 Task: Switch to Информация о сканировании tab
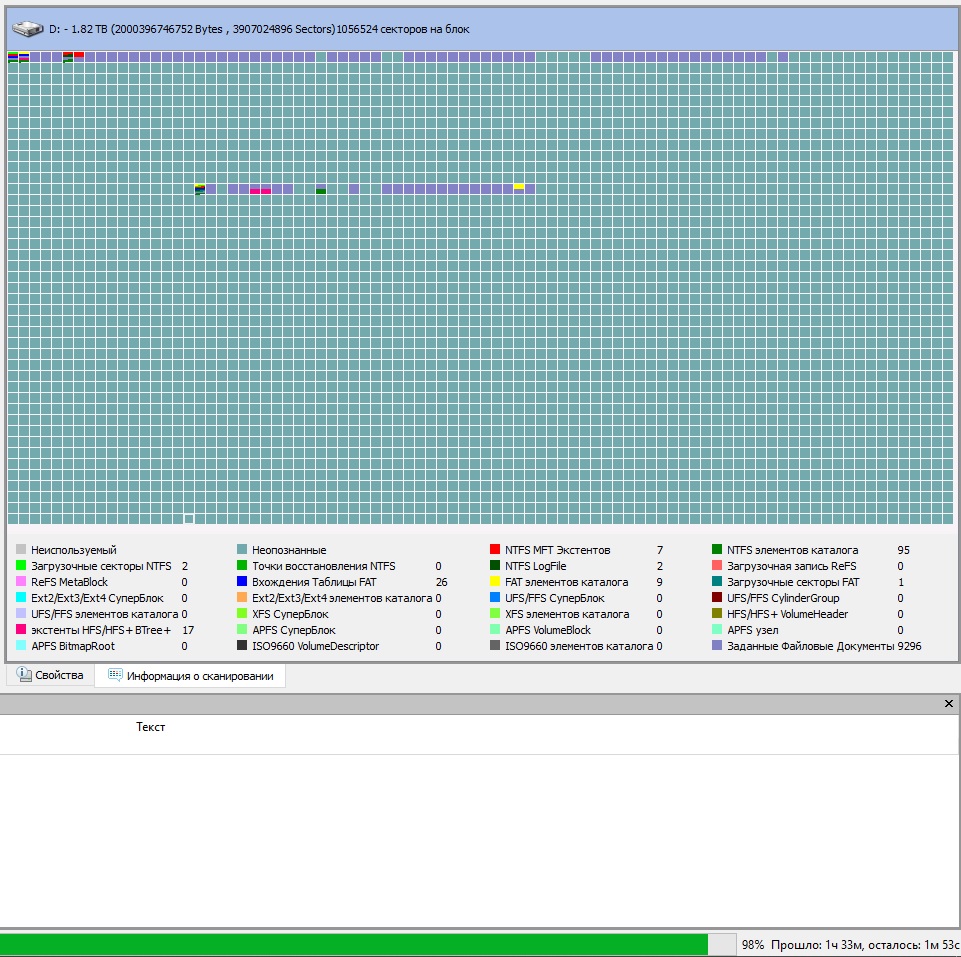point(199,676)
